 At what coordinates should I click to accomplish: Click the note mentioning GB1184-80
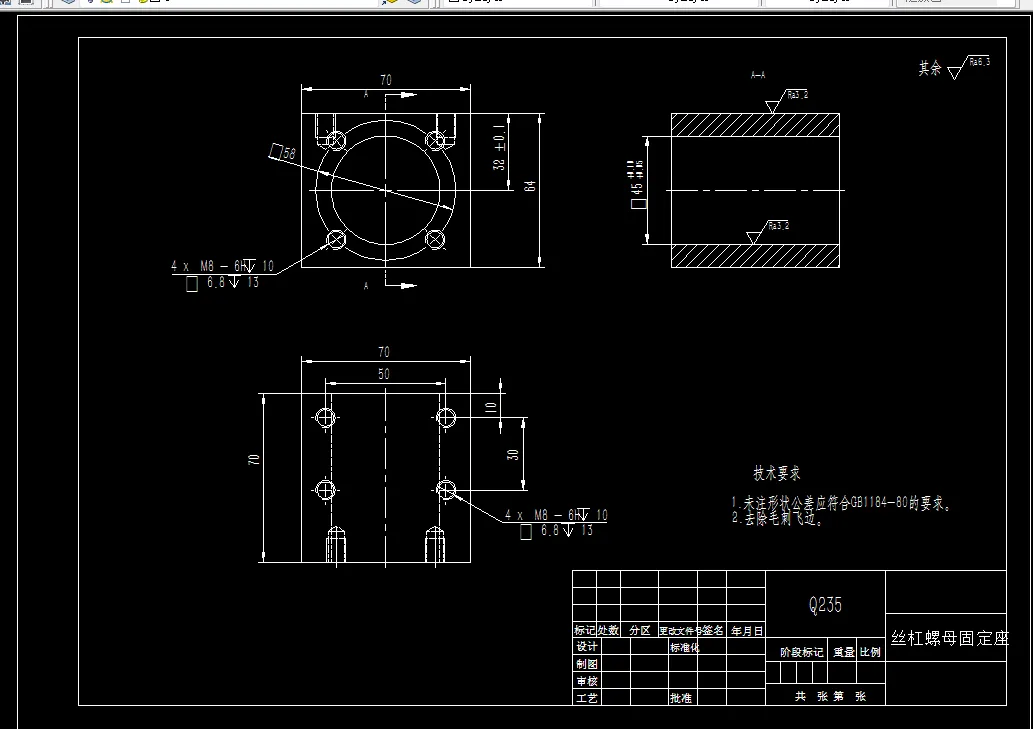tap(842, 504)
